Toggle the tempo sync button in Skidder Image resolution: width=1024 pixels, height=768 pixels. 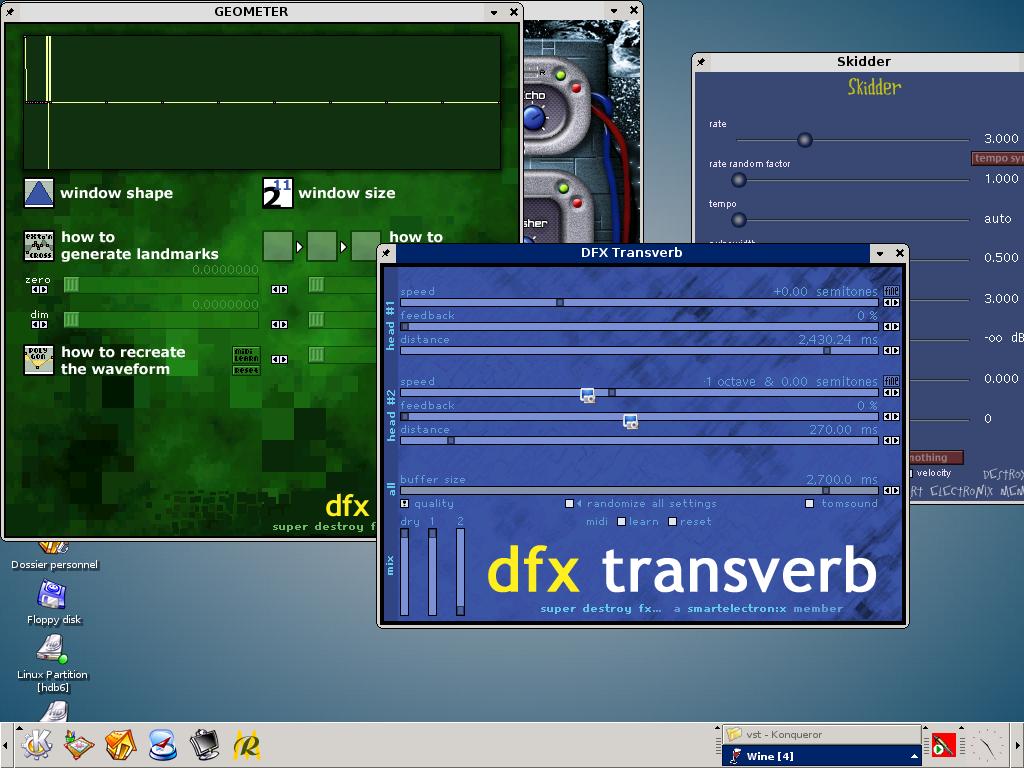tap(998, 158)
